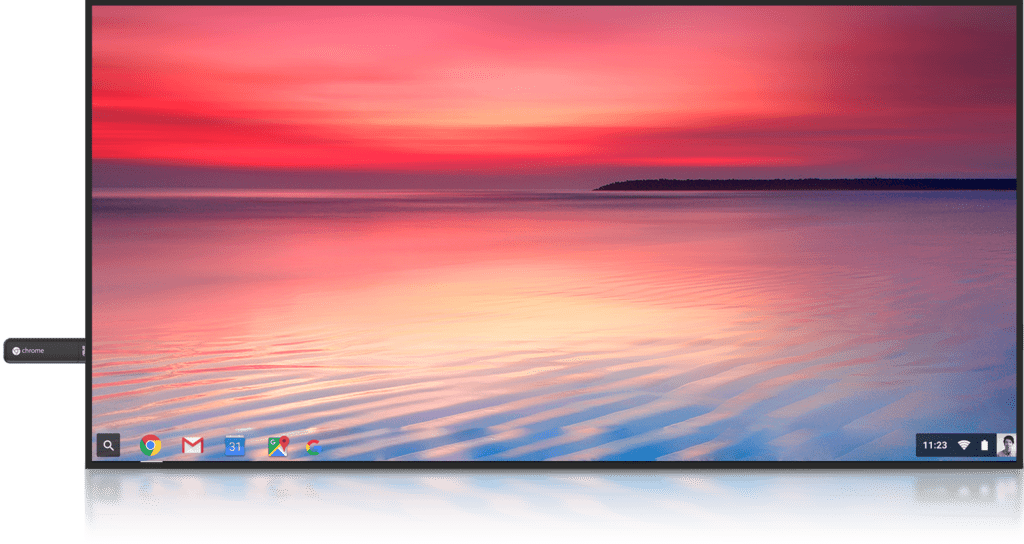Open the launcher search button
1024x544 pixels.
coord(108,445)
